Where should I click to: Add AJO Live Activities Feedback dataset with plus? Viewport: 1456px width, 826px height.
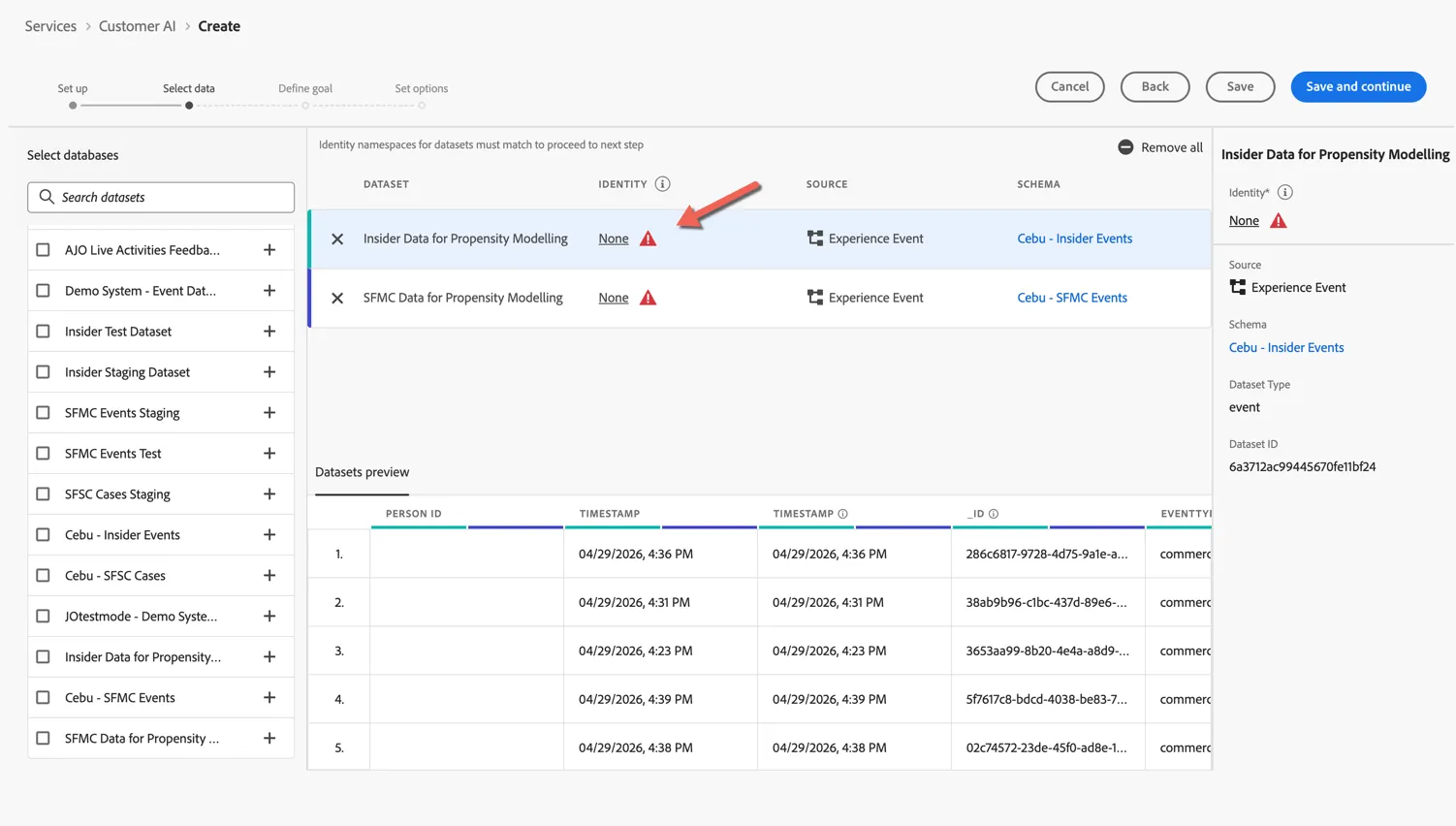coord(269,250)
